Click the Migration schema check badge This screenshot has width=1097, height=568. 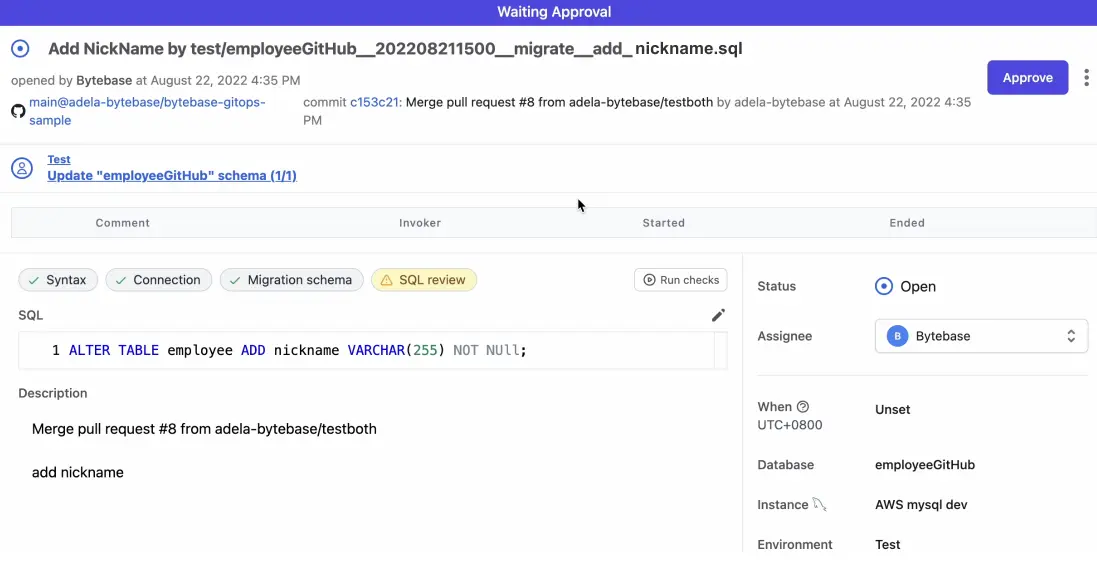292,280
